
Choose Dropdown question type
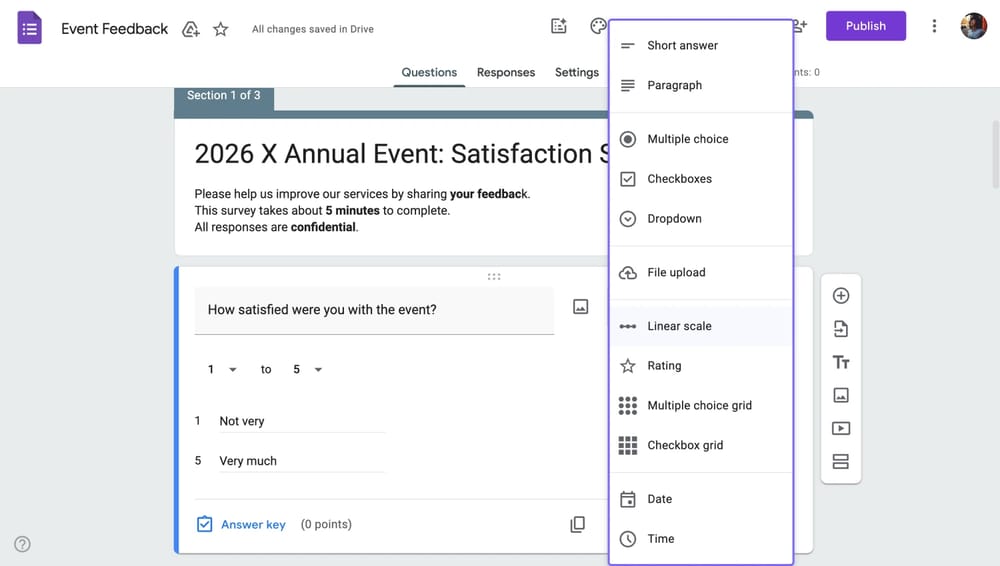[x=701, y=219]
